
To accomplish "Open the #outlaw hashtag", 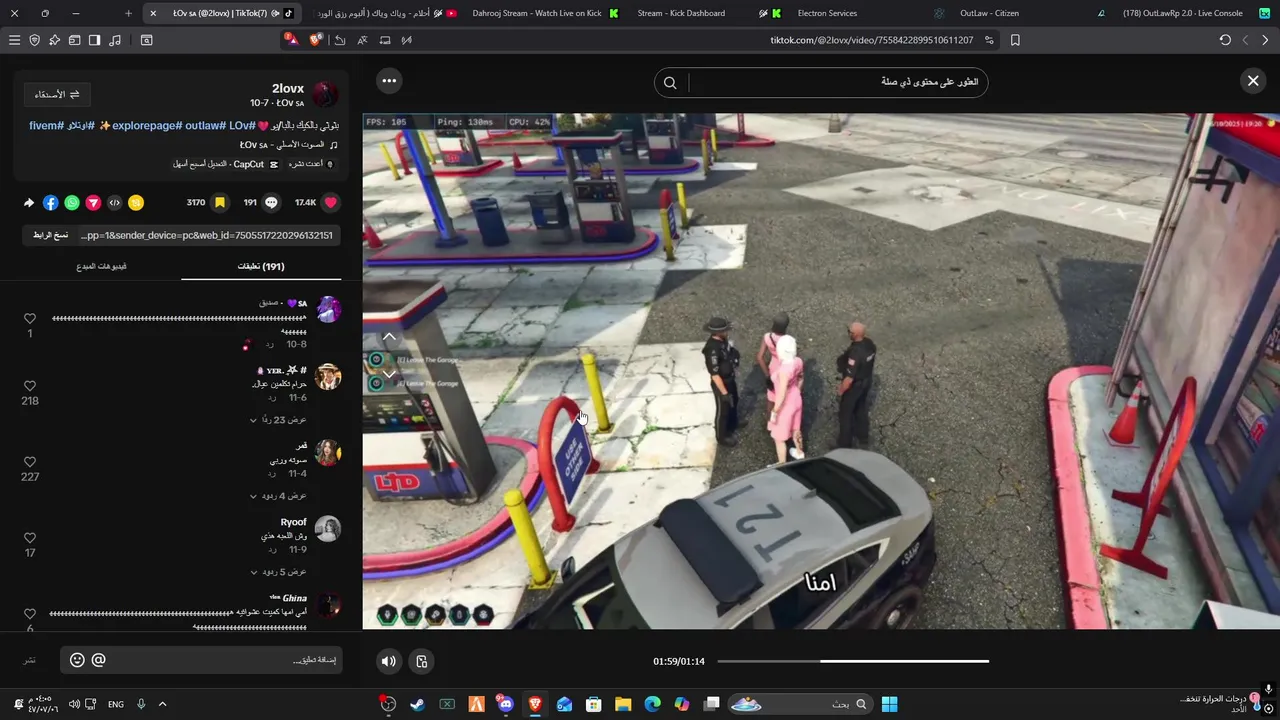I will click(206, 125).
